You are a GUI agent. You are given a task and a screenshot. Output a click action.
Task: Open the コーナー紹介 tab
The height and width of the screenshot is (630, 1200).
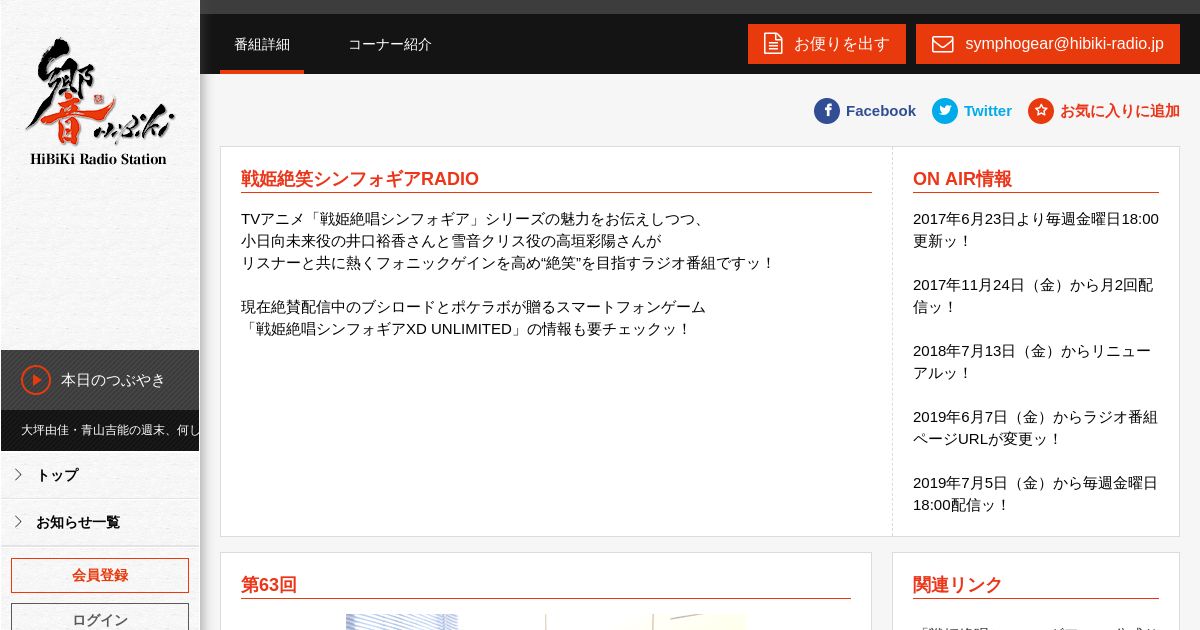tap(390, 44)
